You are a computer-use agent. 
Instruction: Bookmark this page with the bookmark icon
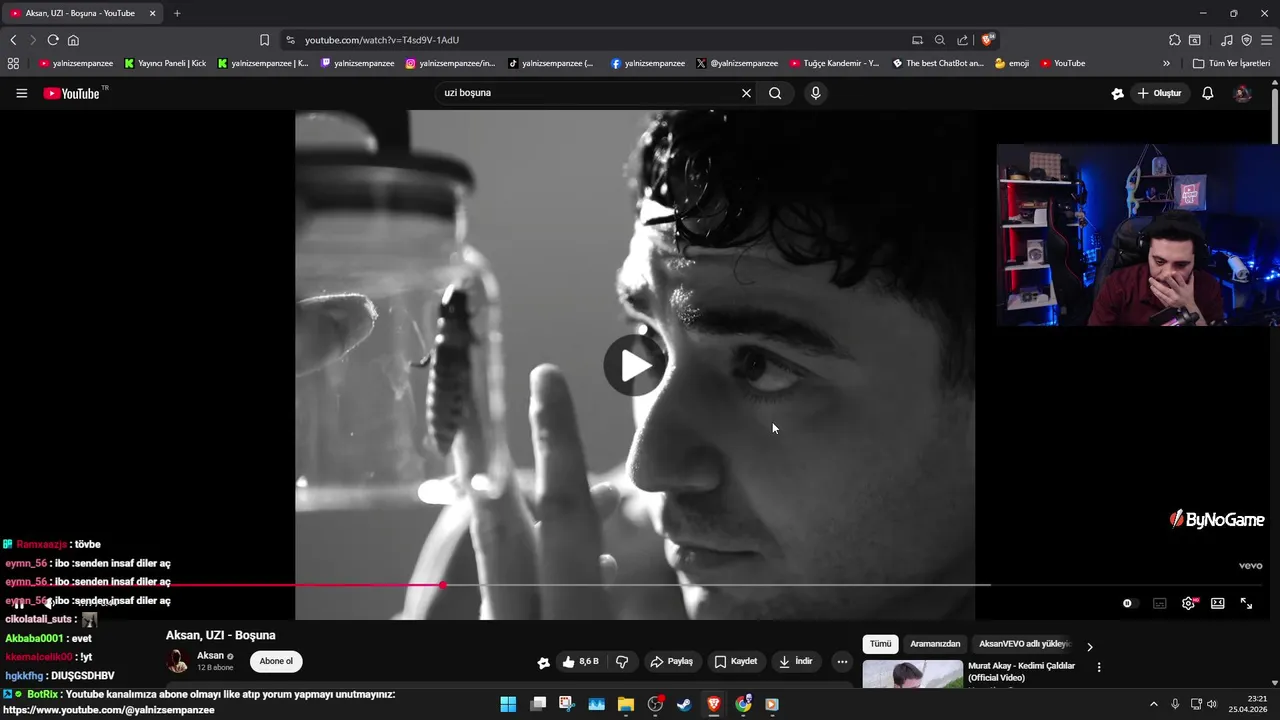[264, 40]
